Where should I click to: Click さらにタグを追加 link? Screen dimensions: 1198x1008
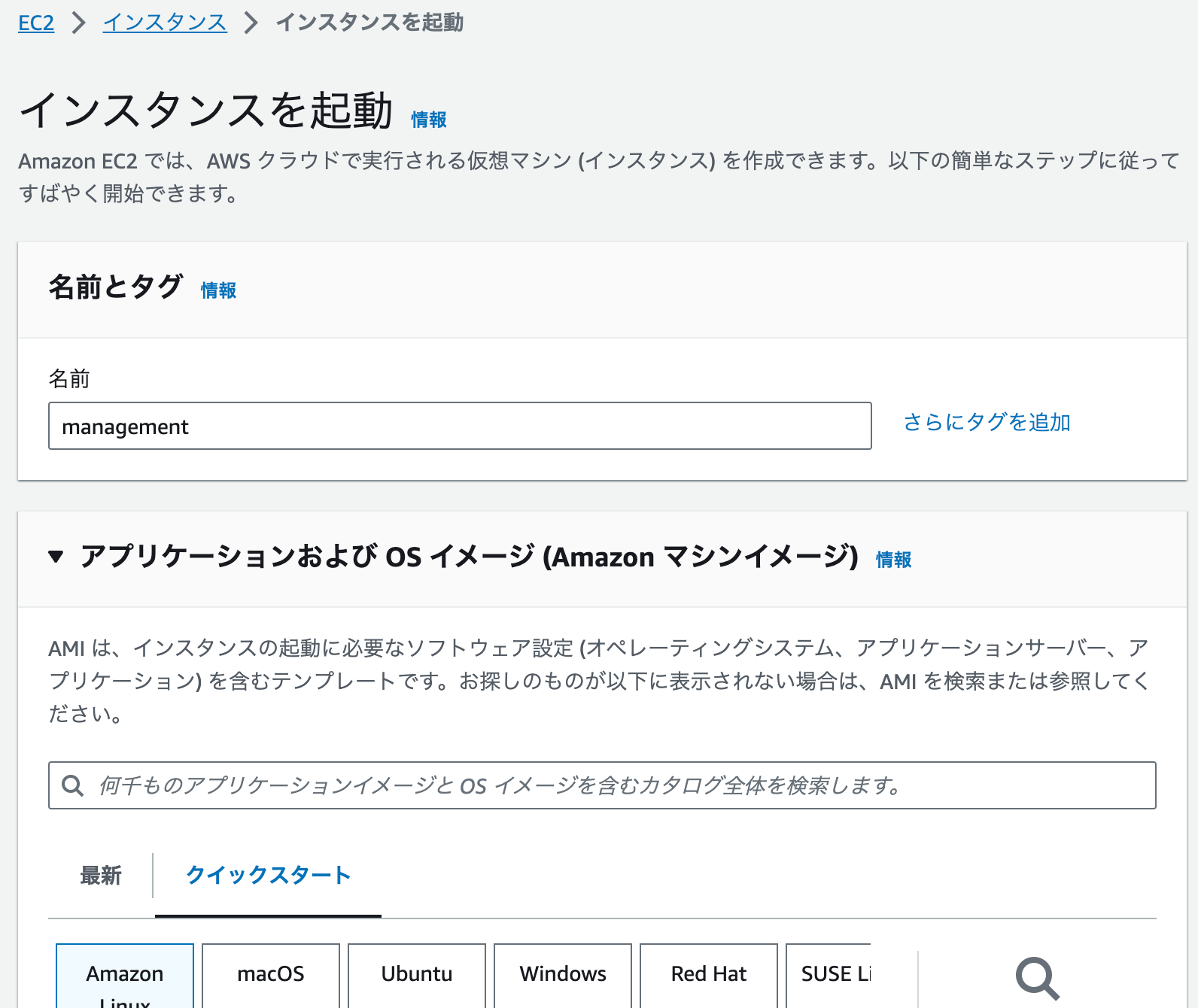click(987, 422)
